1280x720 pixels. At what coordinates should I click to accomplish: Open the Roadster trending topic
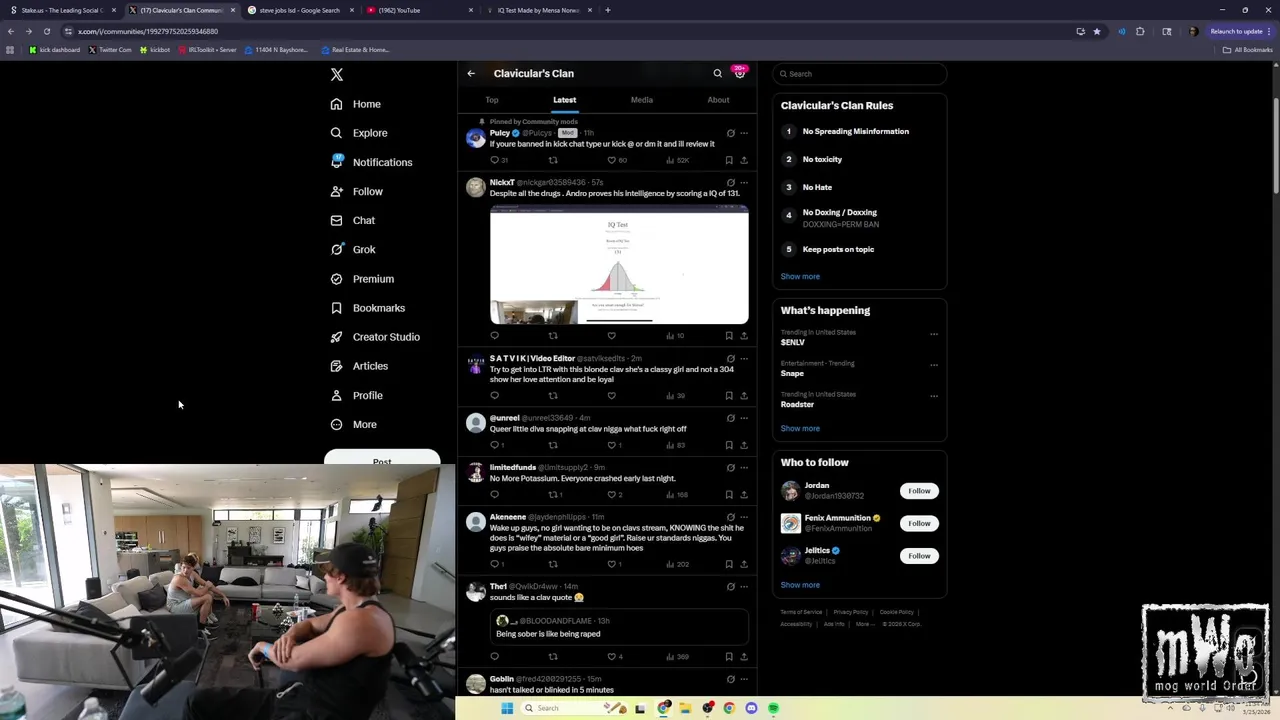pos(797,404)
